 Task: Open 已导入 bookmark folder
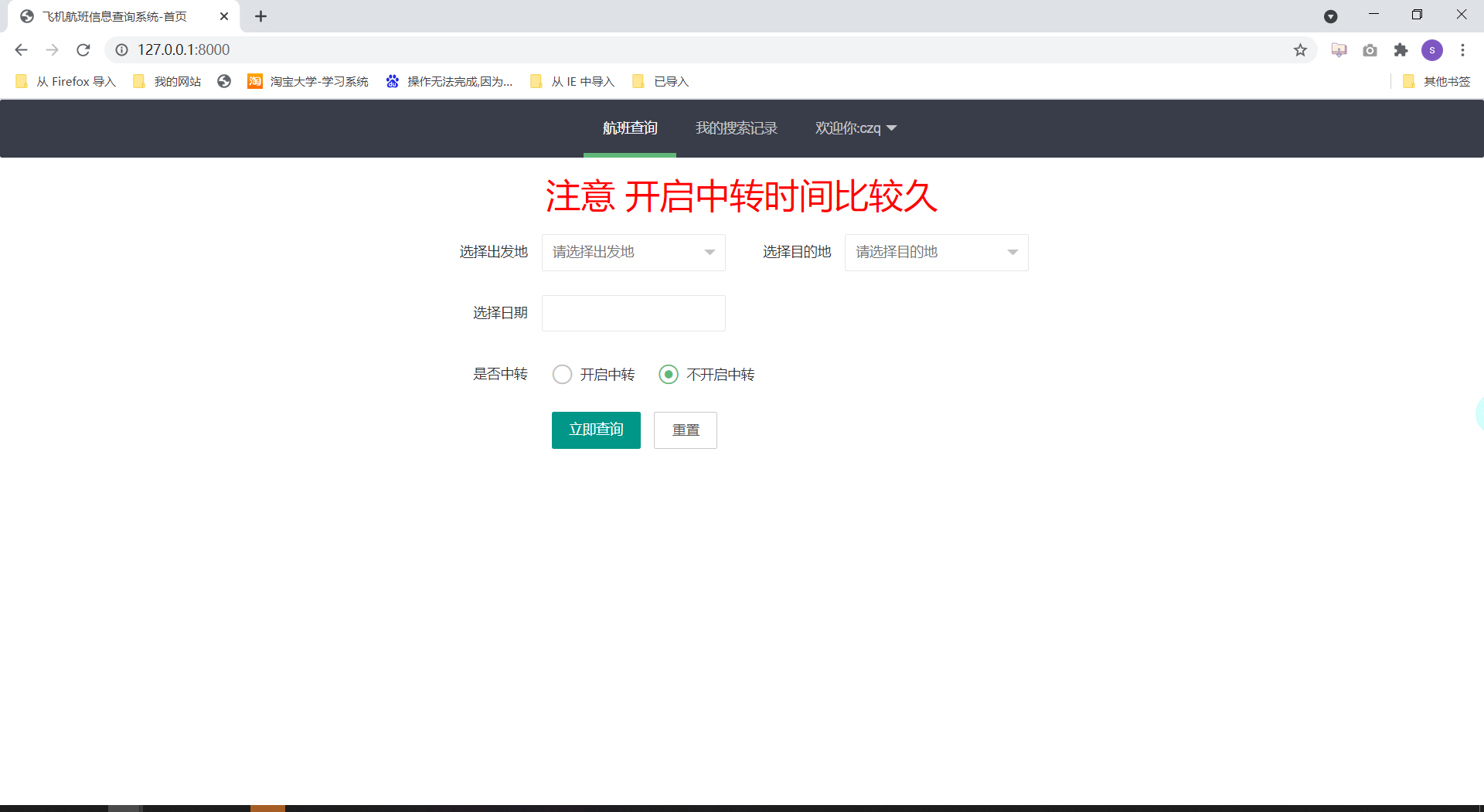(660, 81)
